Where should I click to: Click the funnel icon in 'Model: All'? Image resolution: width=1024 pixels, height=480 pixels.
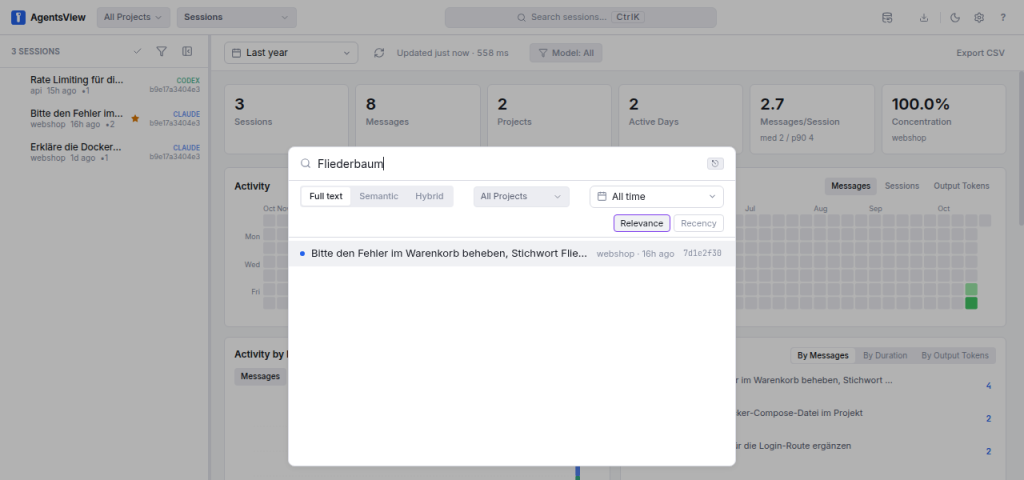point(543,53)
